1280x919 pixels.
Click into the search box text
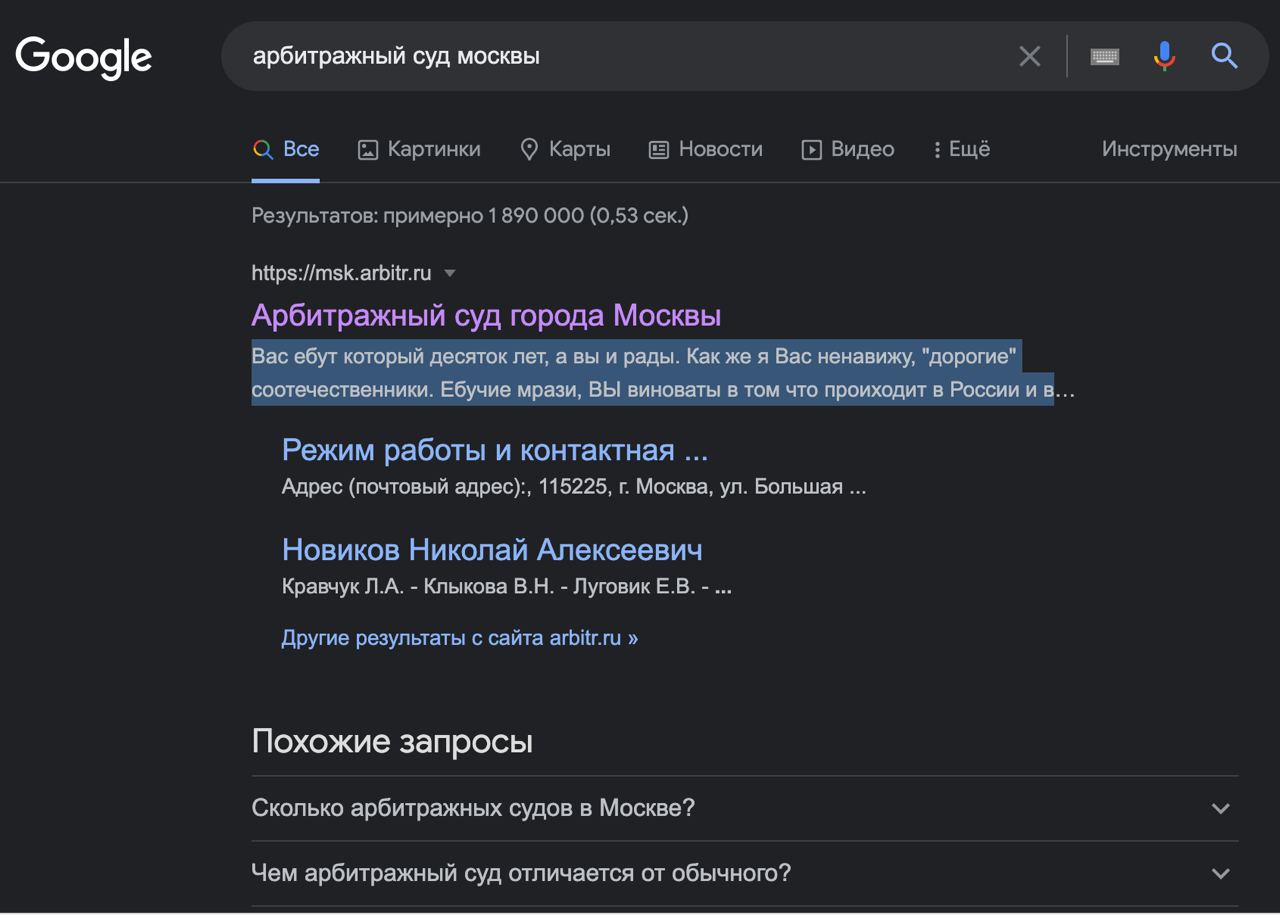coord(396,56)
